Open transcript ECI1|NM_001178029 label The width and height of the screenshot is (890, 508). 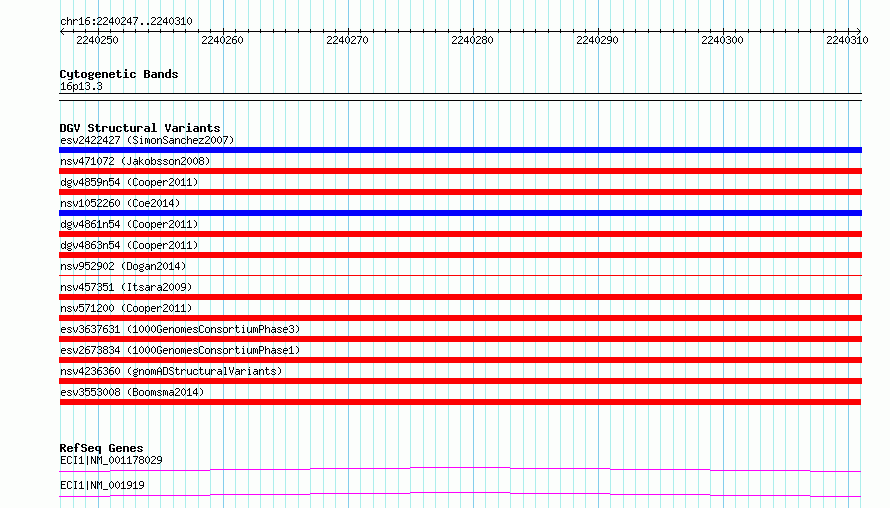point(111,460)
